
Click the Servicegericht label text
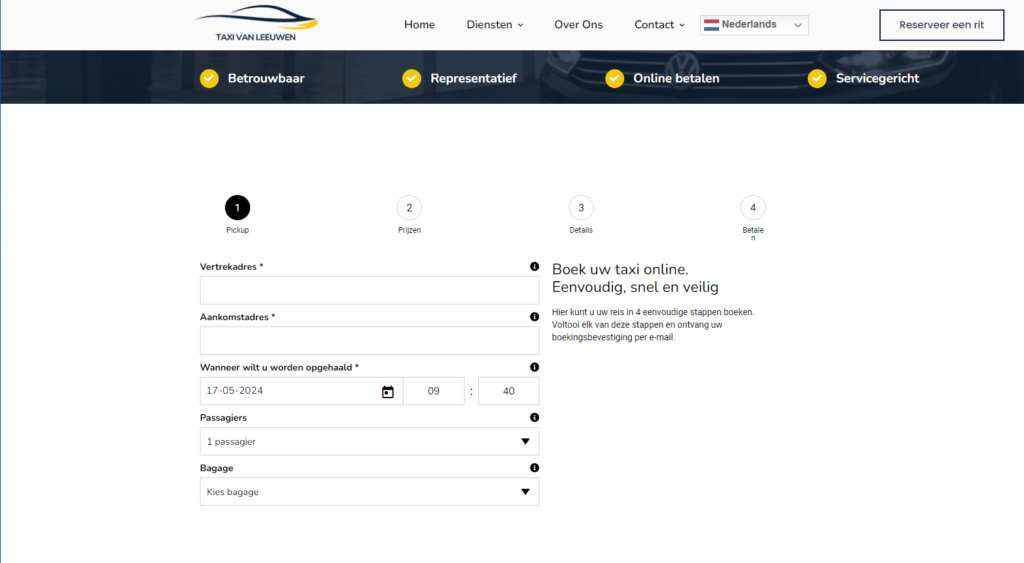[877, 78]
